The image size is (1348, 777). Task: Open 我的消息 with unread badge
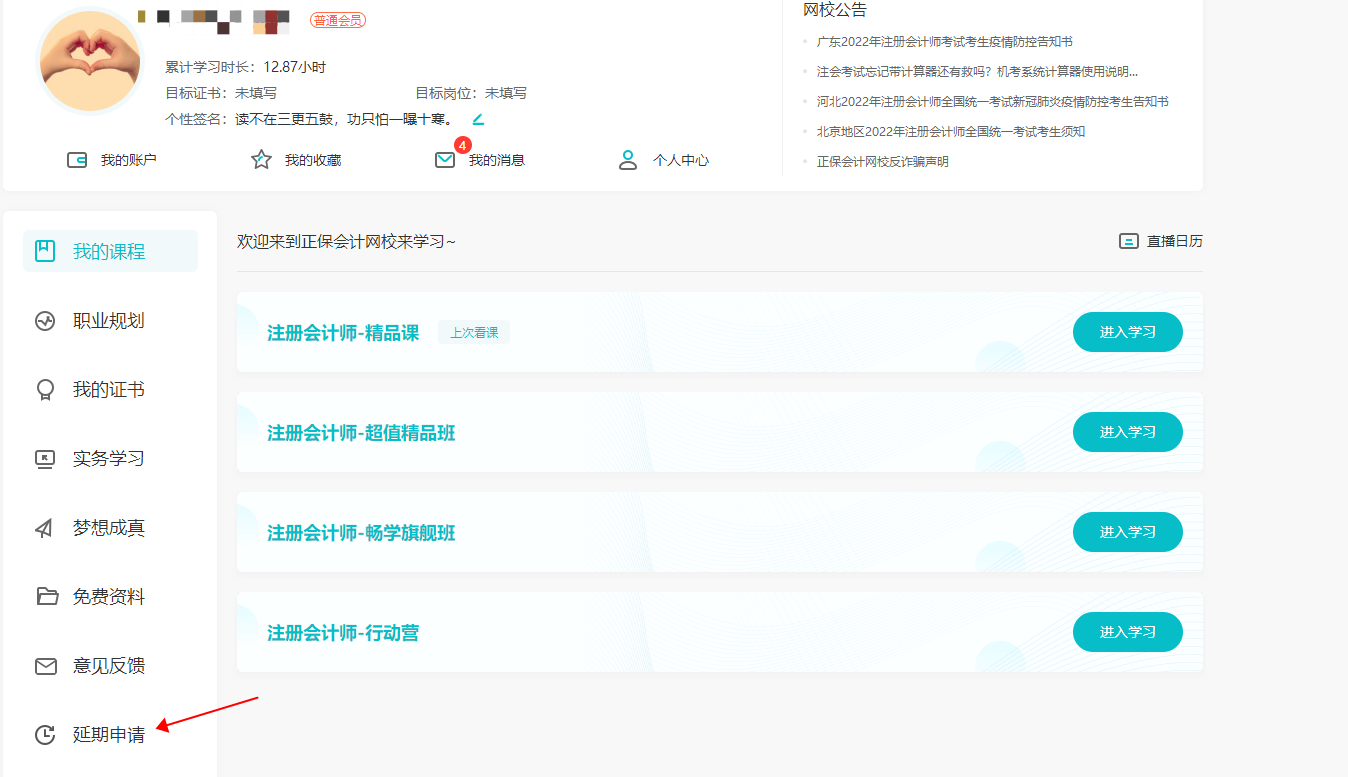(444, 159)
